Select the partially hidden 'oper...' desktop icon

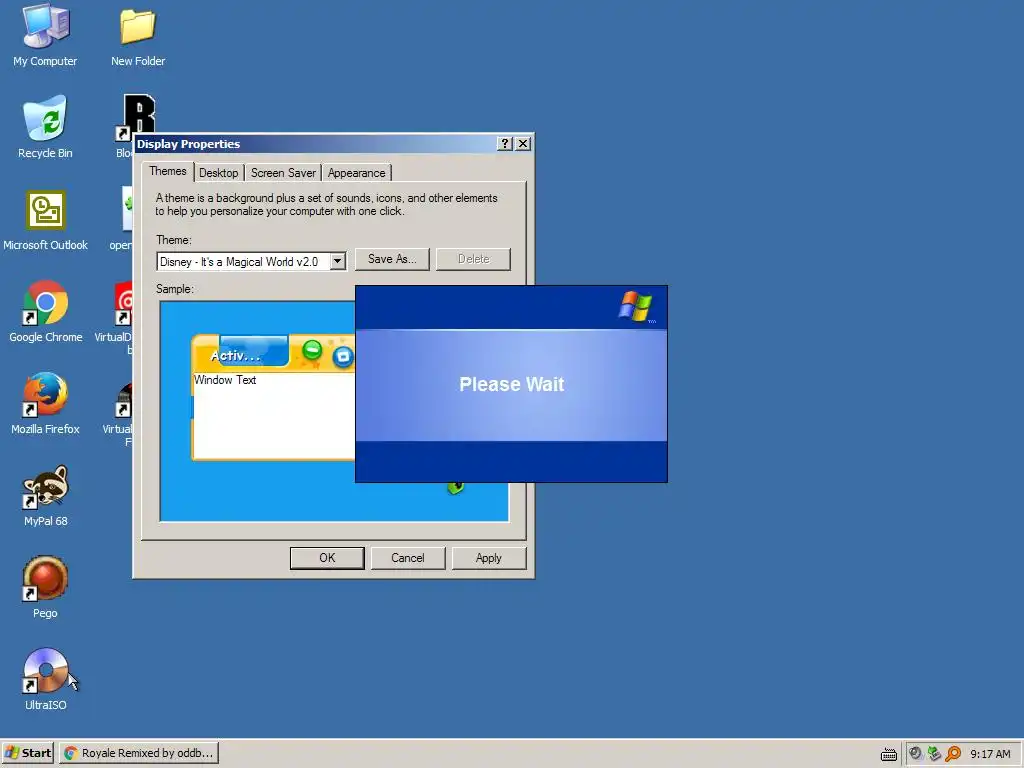(x=127, y=209)
